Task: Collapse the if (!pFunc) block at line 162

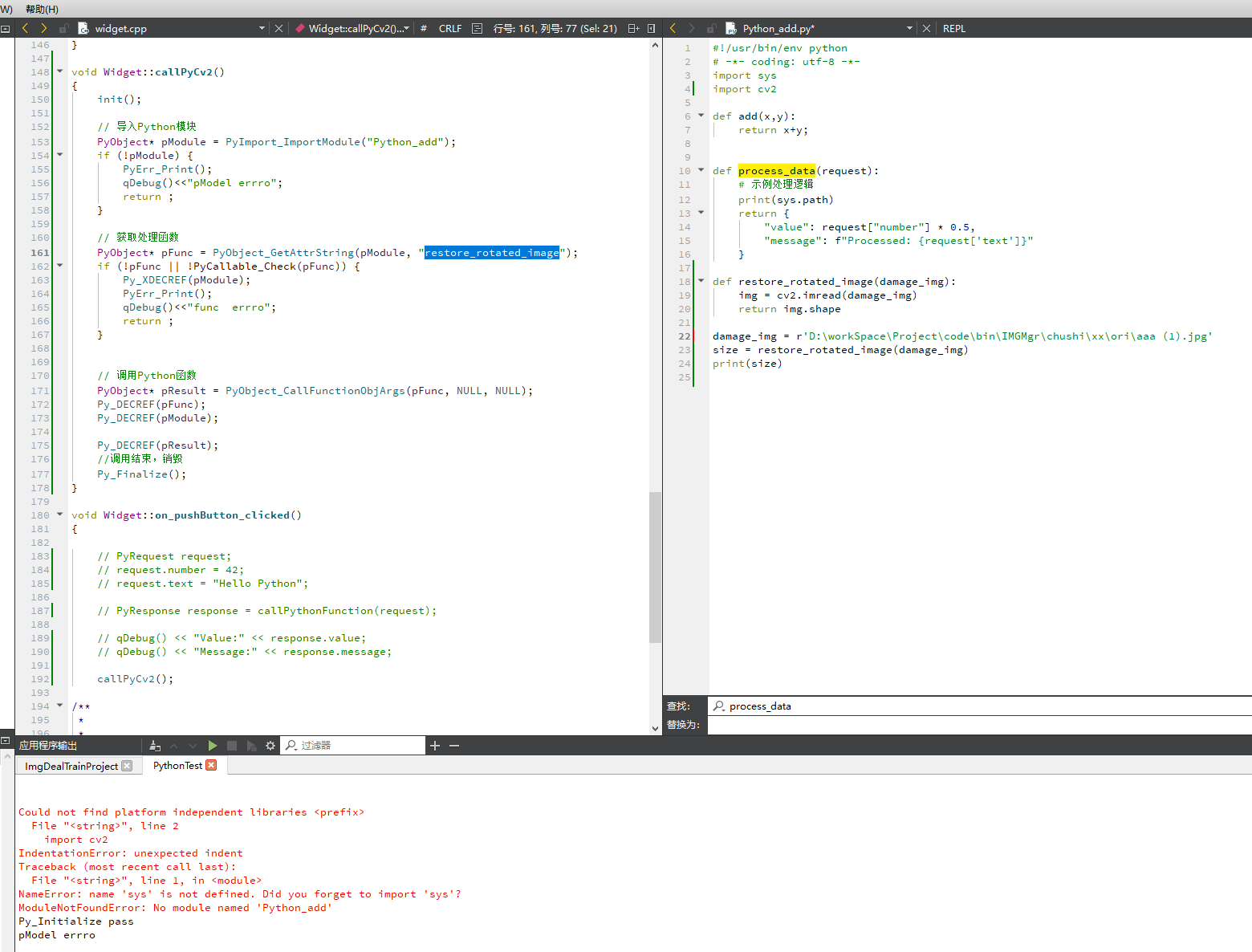Action: point(59,265)
